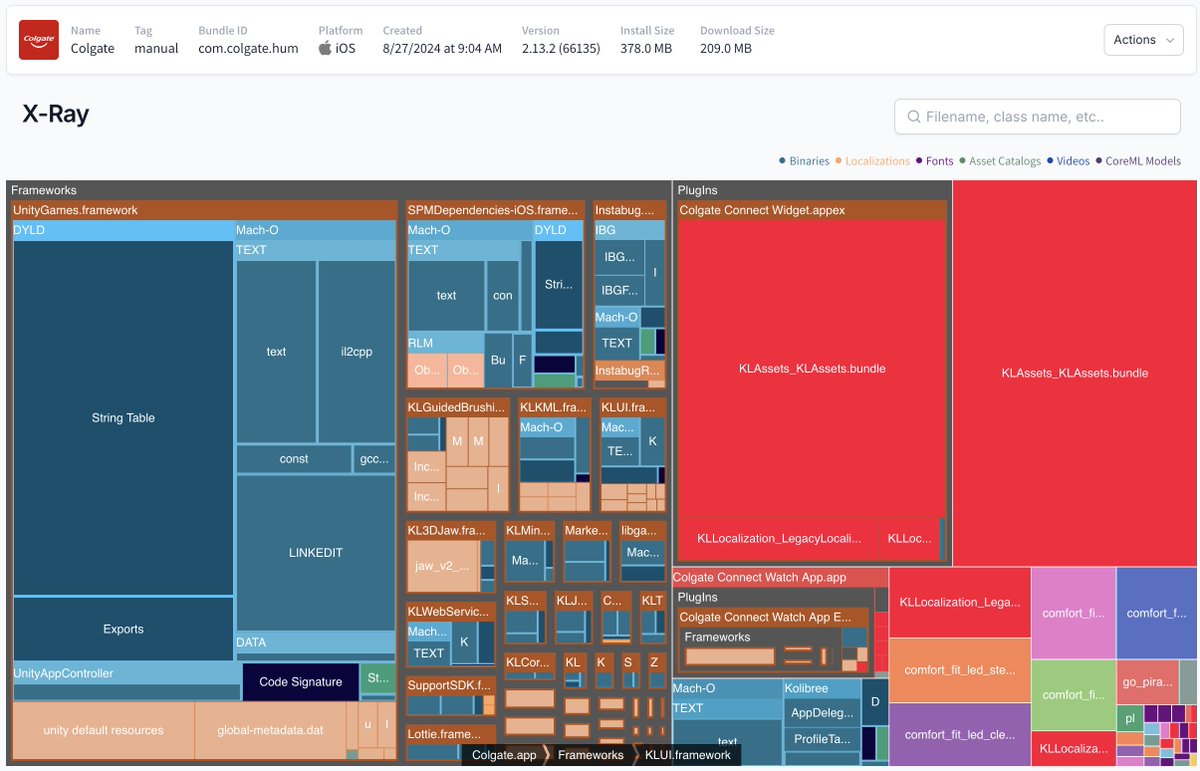Toggle the Videos legend filter
Image resolution: width=1200 pixels, height=771 pixels.
(x=1069, y=161)
